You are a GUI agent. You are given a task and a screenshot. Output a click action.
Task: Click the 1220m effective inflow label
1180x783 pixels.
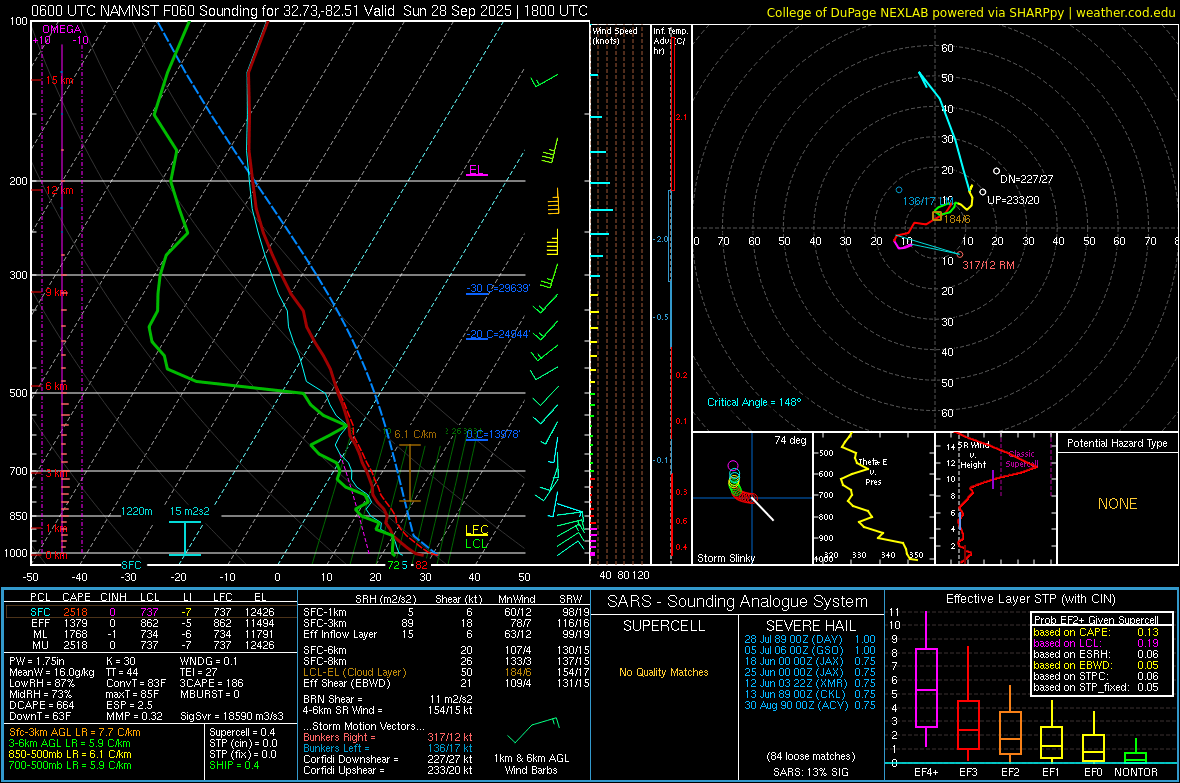pyautogui.click(x=137, y=510)
